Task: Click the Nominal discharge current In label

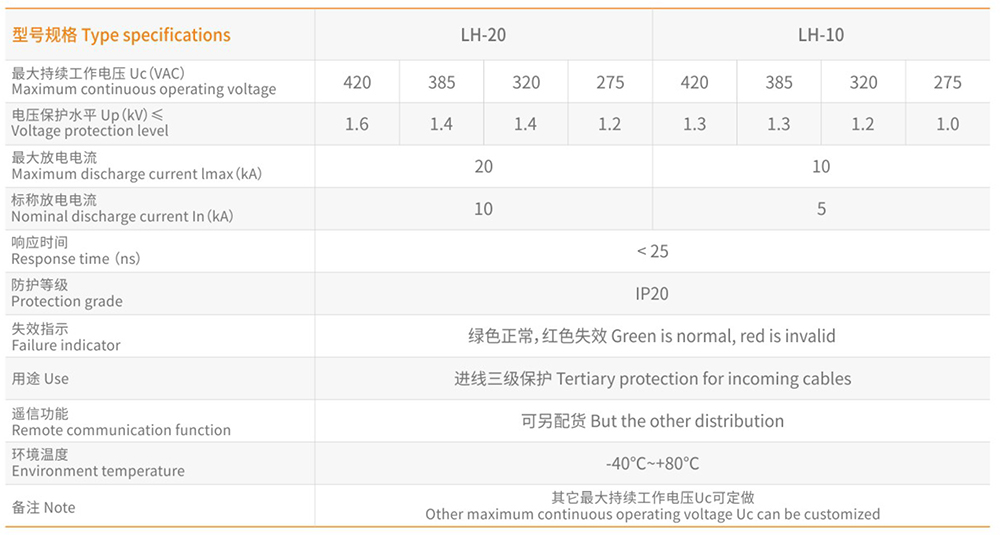Action: [x=122, y=216]
